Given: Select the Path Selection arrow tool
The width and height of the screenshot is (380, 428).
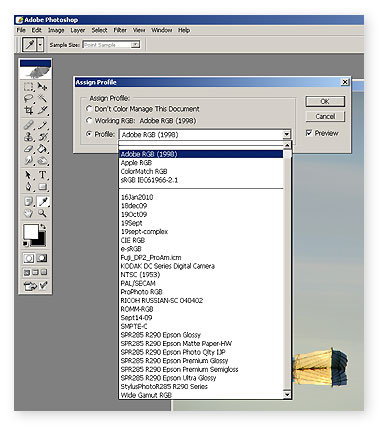Looking at the screenshot, I should click(29, 175).
